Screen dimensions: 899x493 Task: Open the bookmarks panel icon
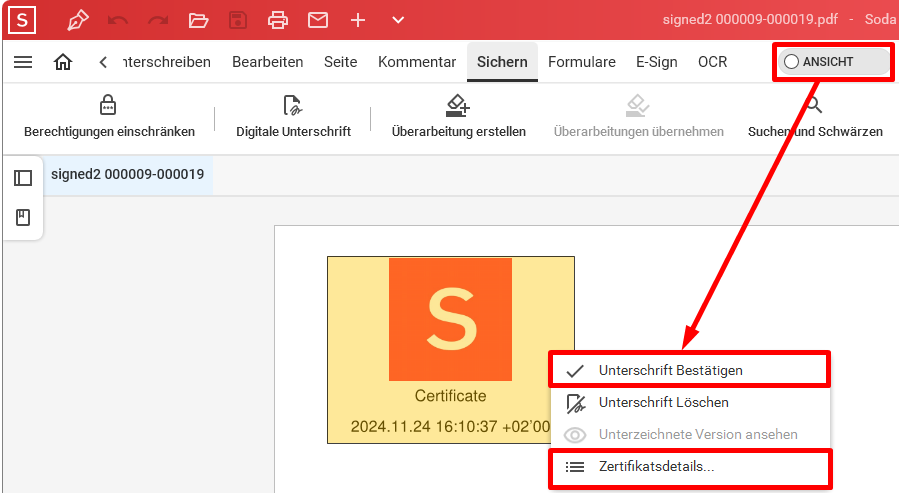pos(23,217)
